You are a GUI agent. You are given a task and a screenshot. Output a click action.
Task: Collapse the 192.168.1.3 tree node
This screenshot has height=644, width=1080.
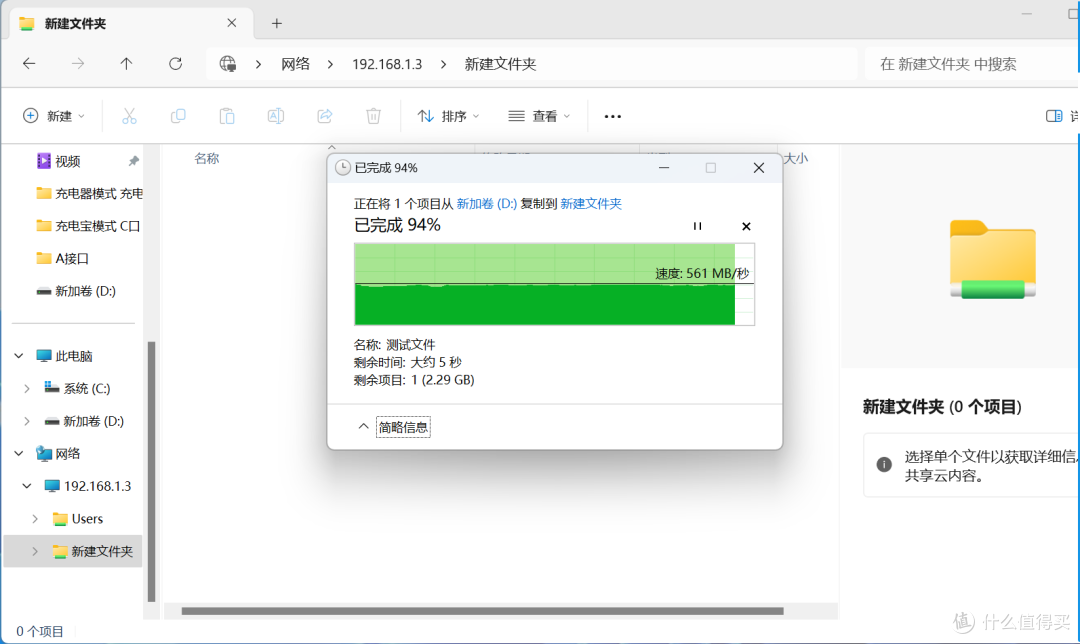pos(27,486)
